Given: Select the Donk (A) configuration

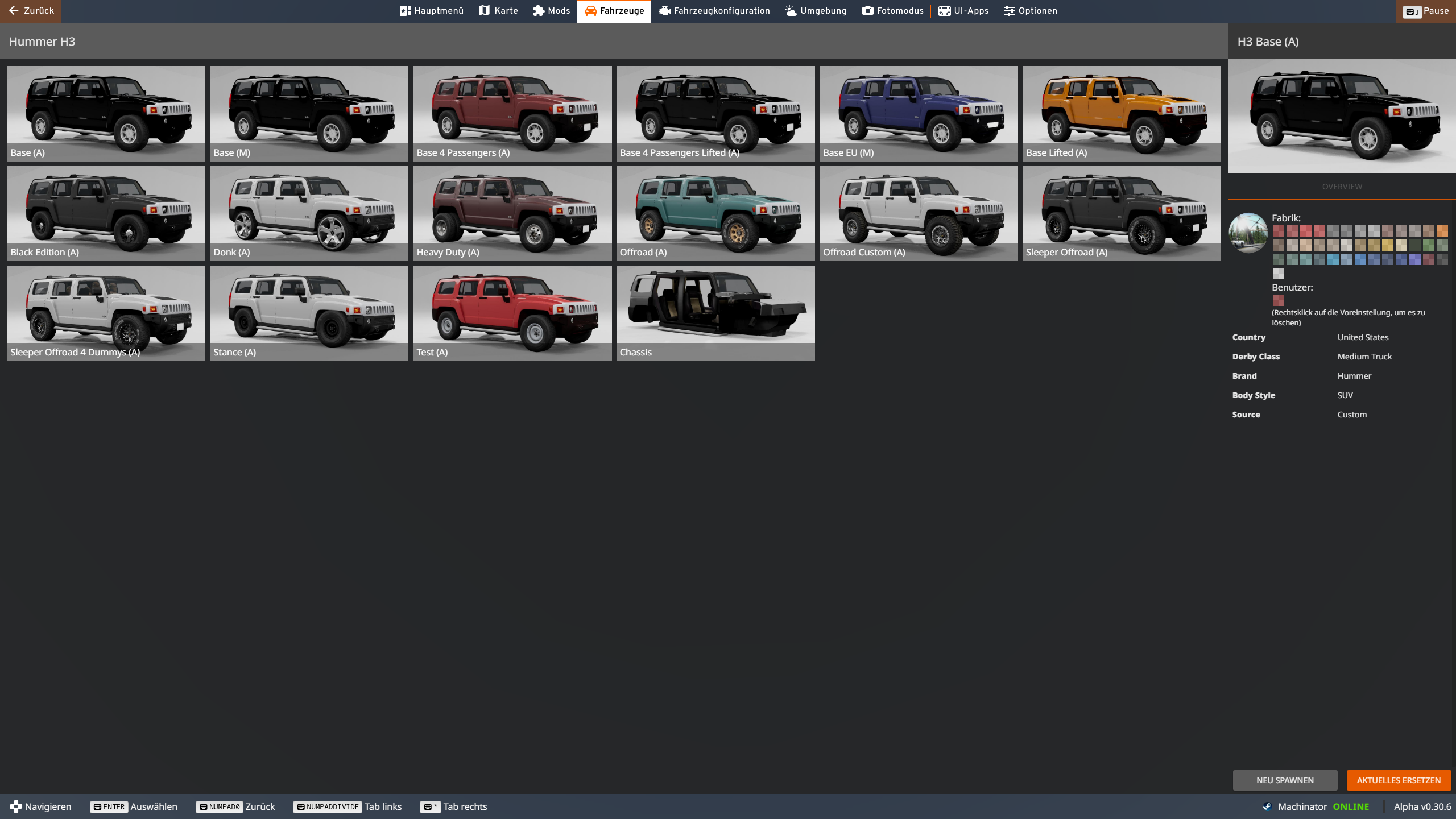Looking at the screenshot, I should 309,213.
